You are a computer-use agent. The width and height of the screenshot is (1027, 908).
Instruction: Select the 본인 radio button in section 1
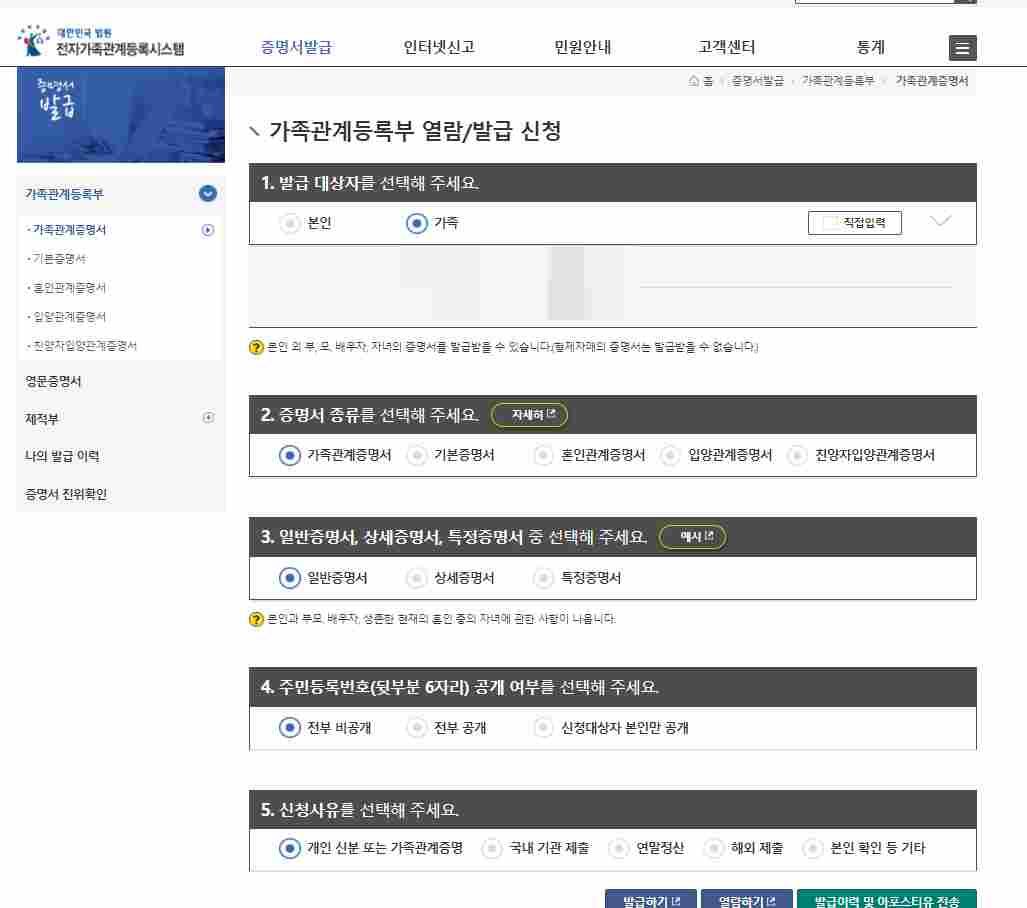(x=288, y=223)
